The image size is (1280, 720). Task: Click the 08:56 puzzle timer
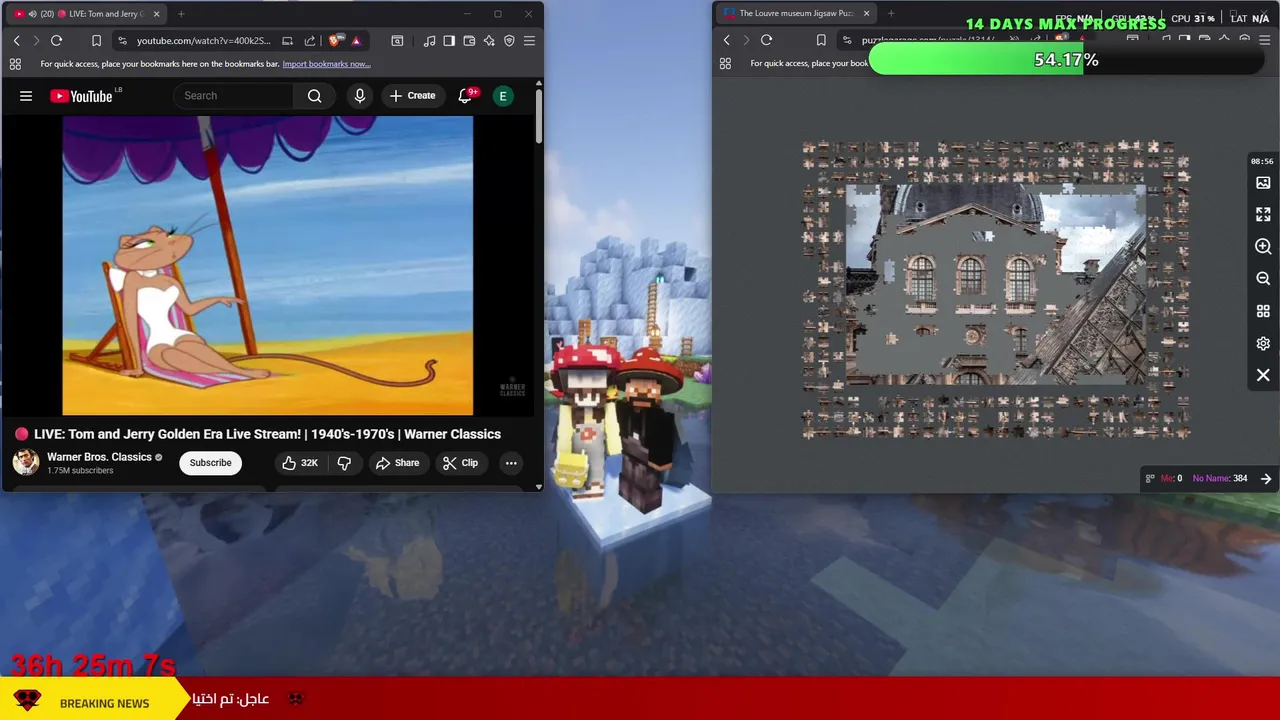click(x=1262, y=161)
